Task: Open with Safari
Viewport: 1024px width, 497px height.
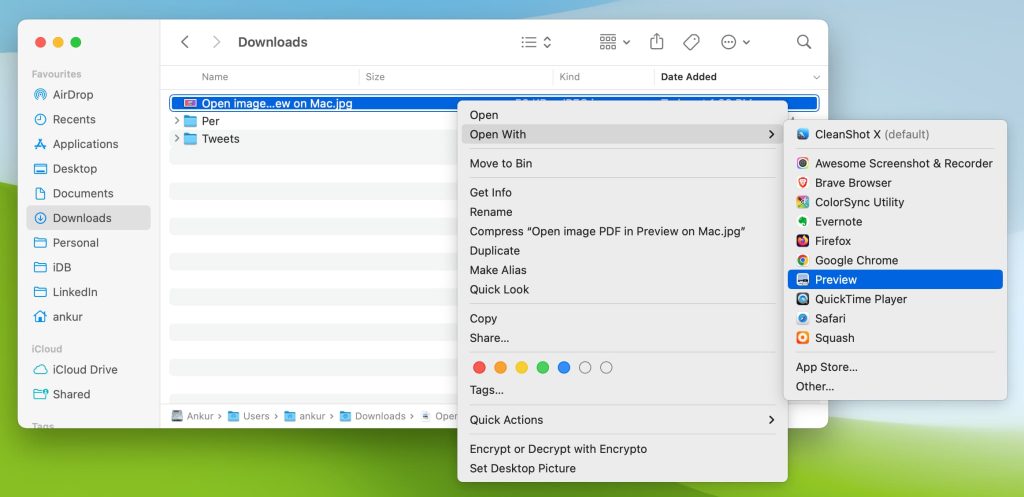Action: tap(895, 319)
